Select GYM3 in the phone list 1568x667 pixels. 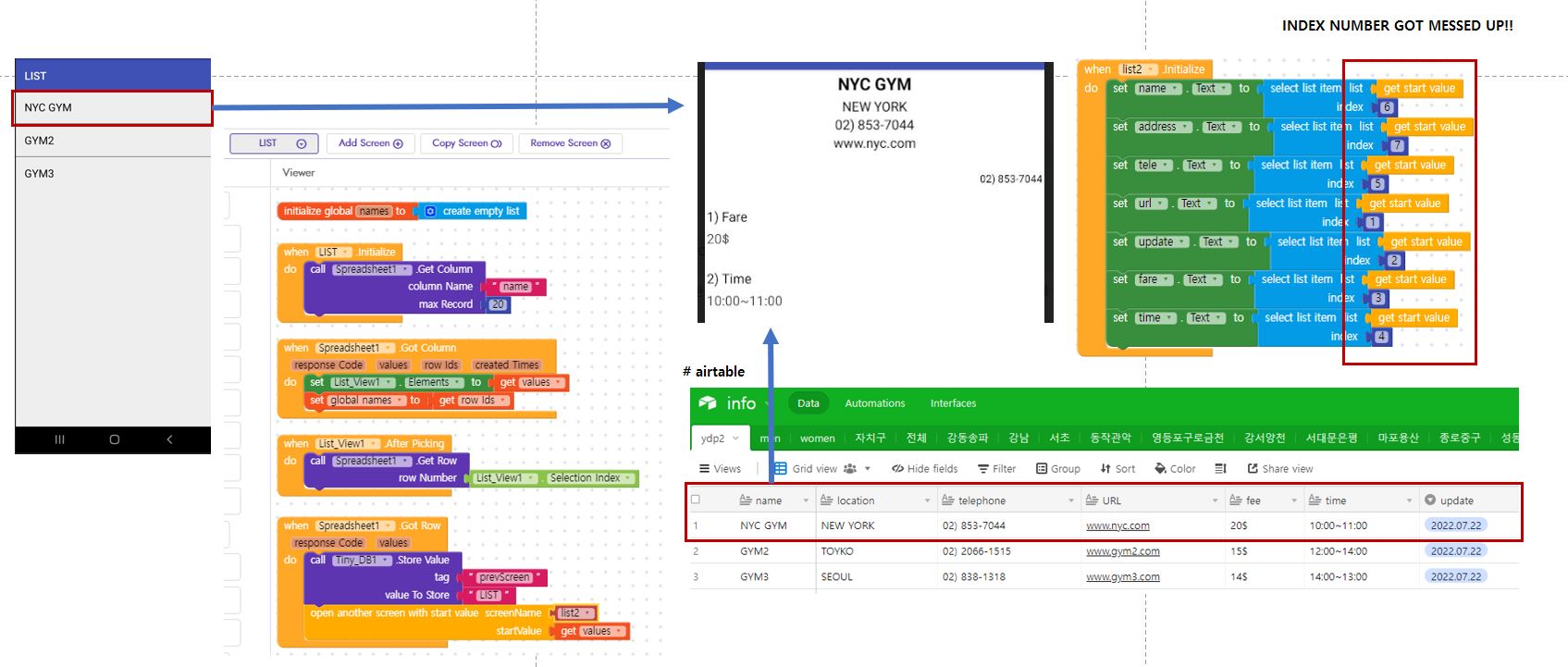tap(113, 174)
